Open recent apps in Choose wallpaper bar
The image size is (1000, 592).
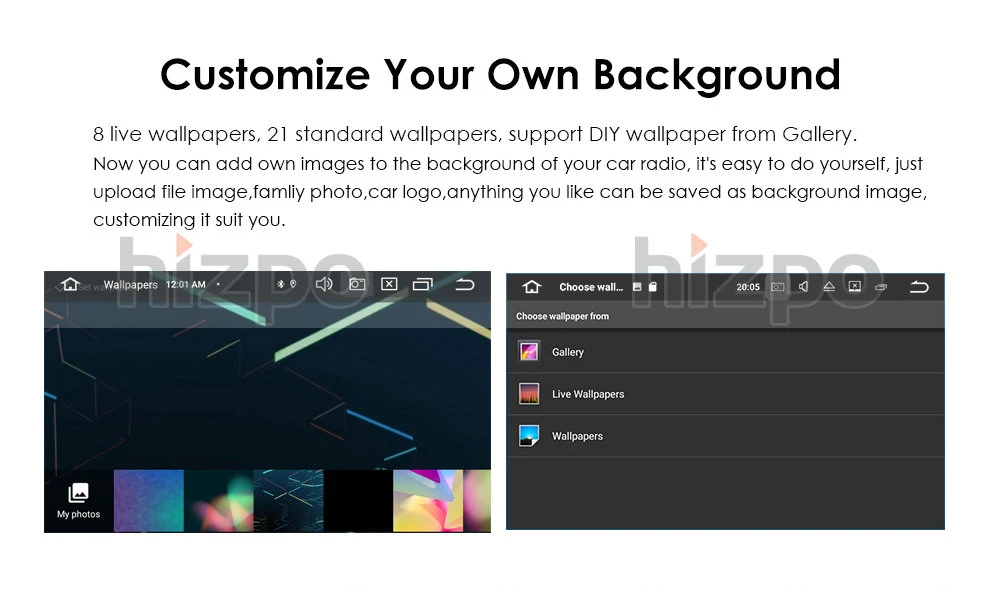pyautogui.click(x=881, y=287)
